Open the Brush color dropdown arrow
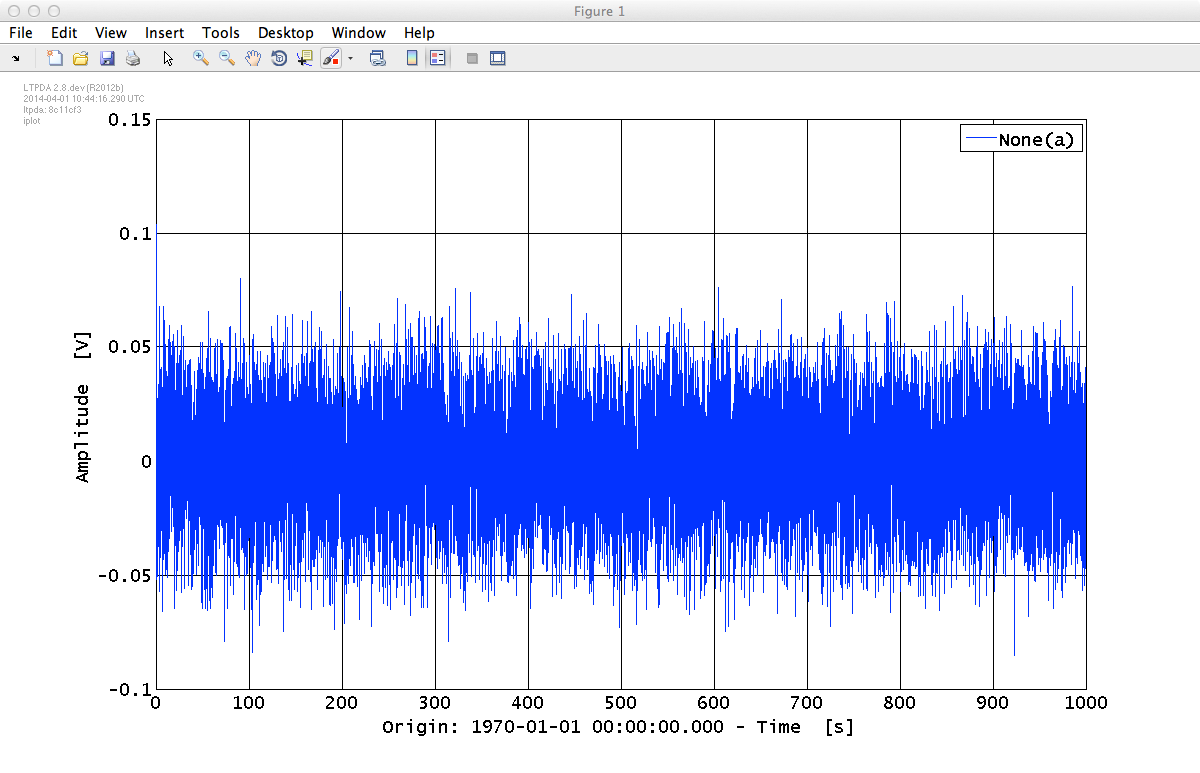1200x773 pixels. pos(350,59)
